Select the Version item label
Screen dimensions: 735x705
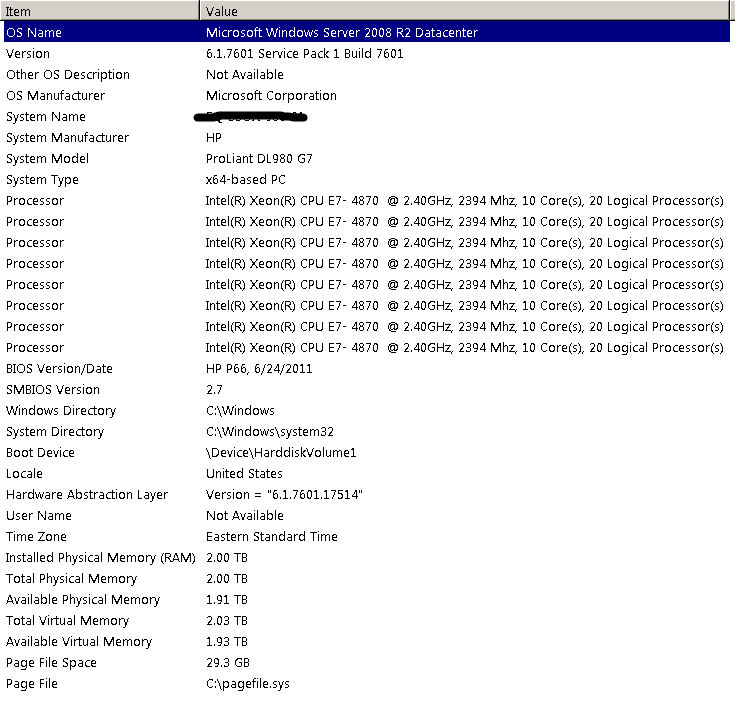click(28, 53)
